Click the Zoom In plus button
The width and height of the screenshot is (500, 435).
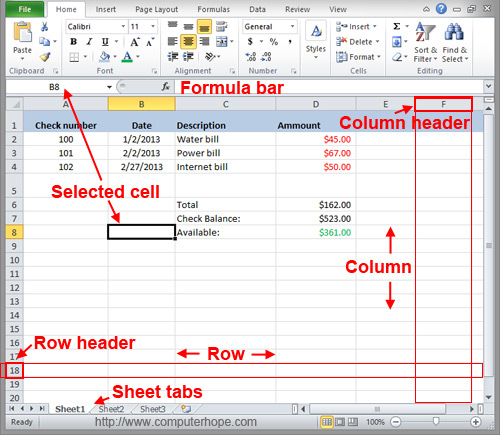(476, 422)
